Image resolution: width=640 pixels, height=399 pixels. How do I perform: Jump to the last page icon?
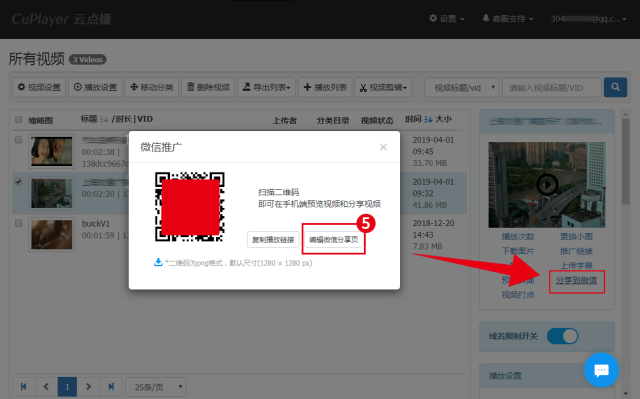tap(111, 386)
